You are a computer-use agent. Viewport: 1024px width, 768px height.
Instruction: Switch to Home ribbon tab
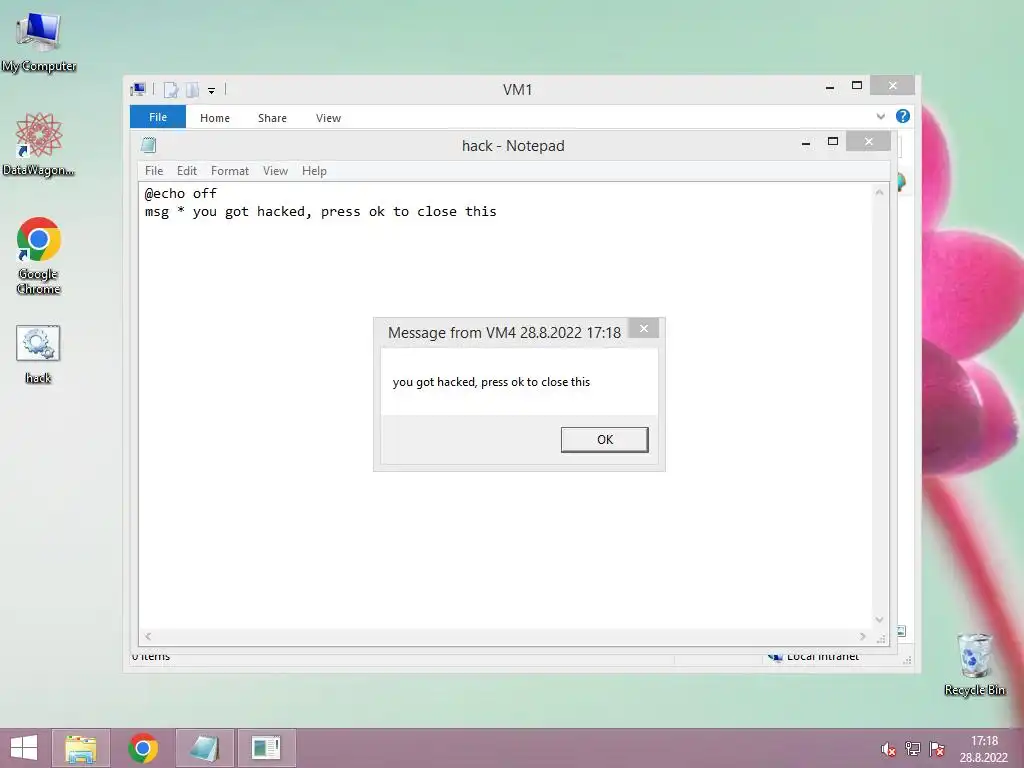[215, 118]
